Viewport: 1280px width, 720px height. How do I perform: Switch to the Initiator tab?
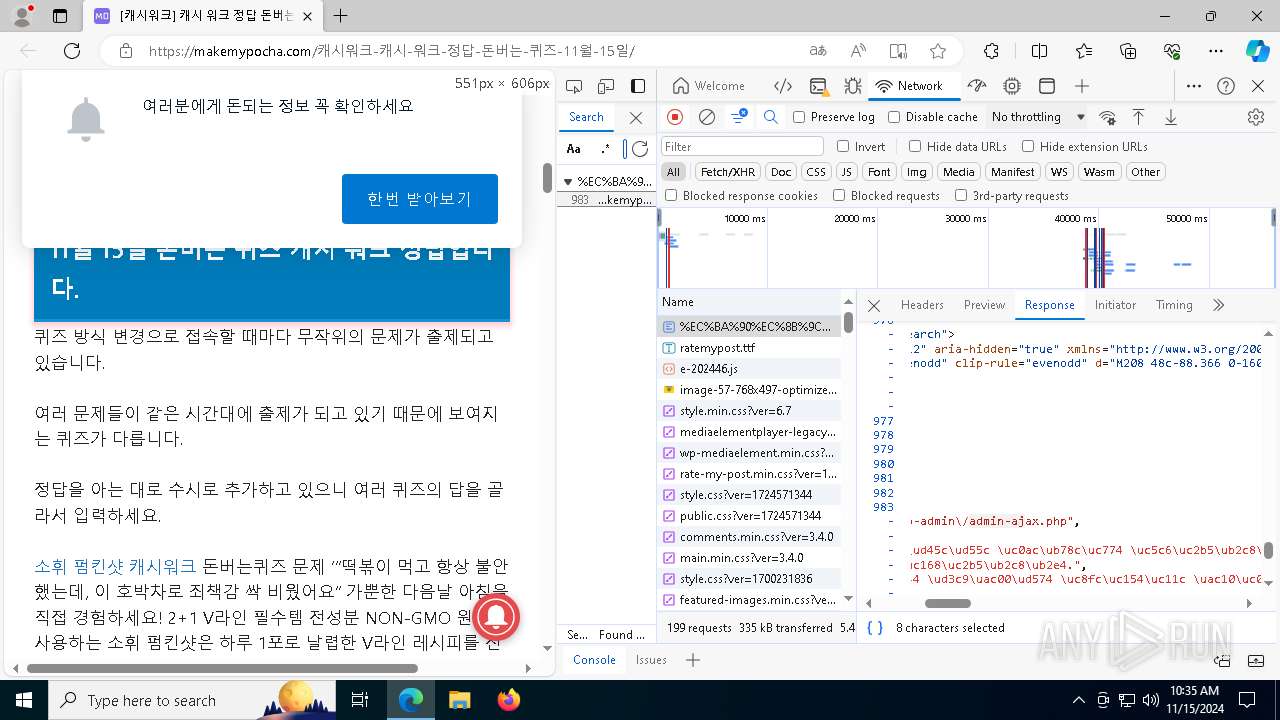pyautogui.click(x=1115, y=305)
